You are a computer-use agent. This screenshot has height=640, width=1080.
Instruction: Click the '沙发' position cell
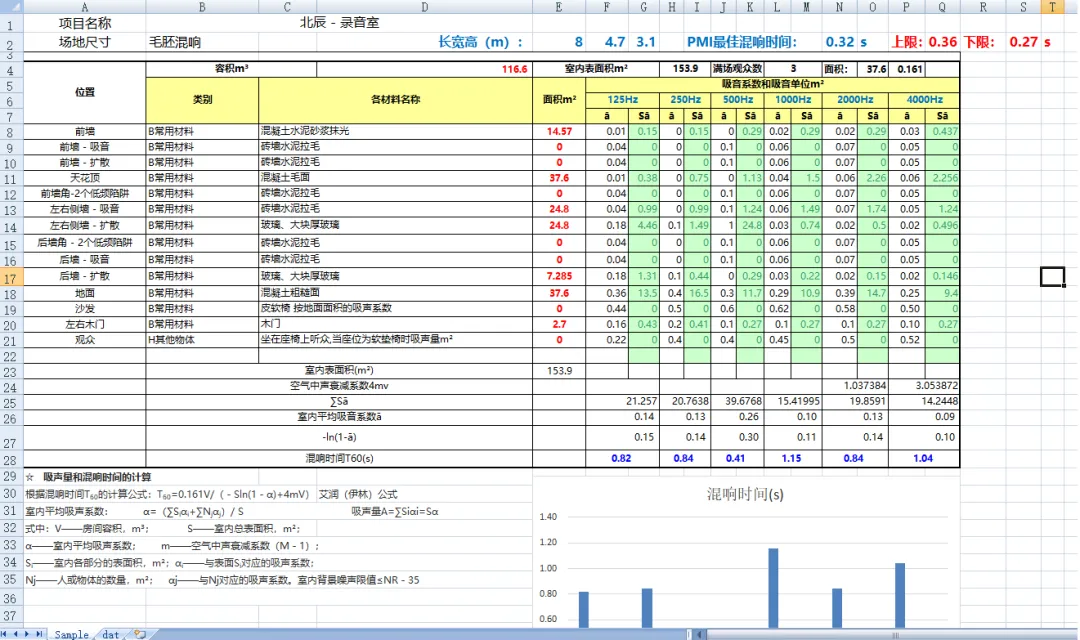[85, 309]
